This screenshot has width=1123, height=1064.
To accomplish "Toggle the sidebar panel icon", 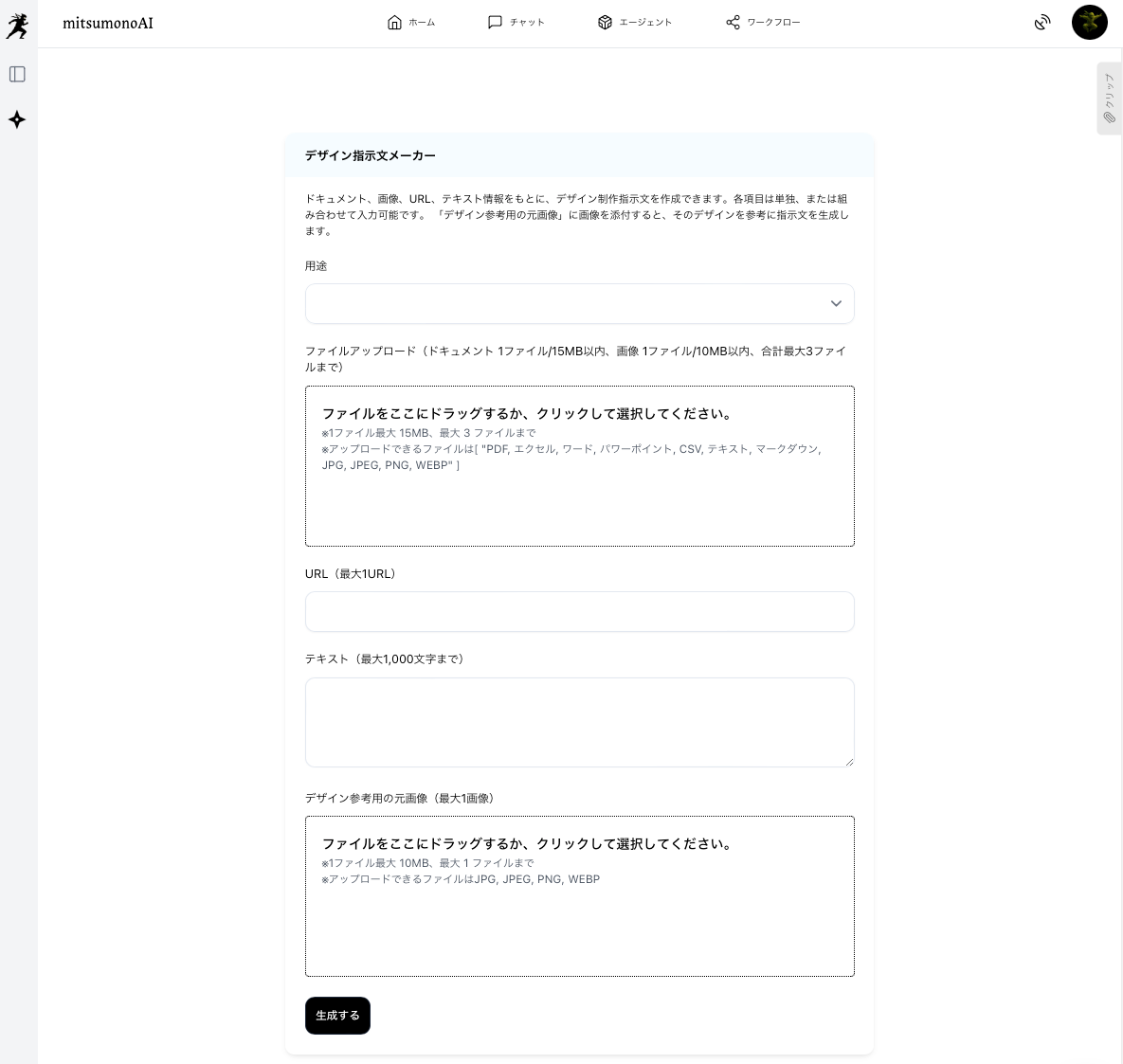I will [17, 74].
